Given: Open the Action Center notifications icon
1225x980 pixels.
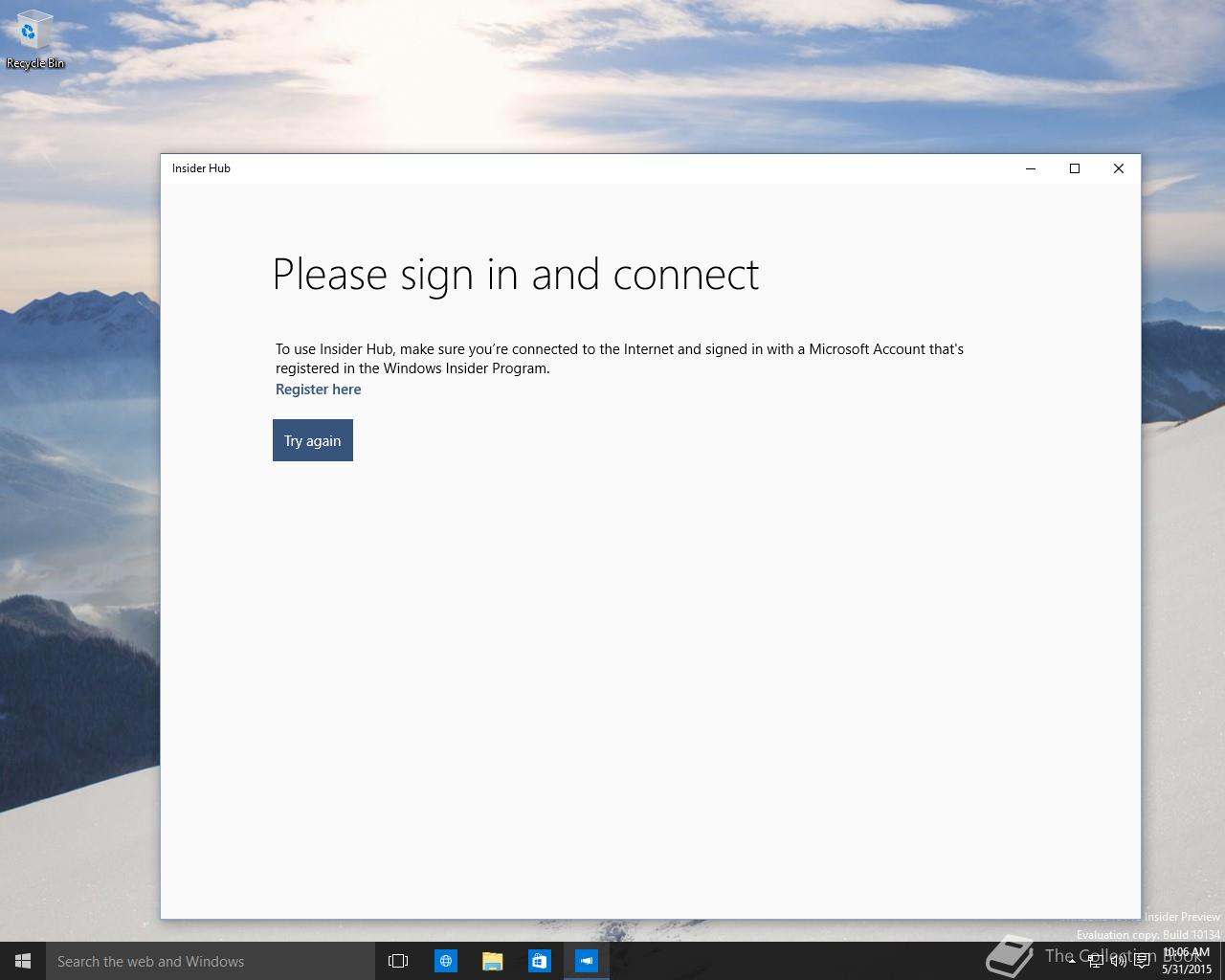Looking at the screenshot, I should [x=1142, y=961].
